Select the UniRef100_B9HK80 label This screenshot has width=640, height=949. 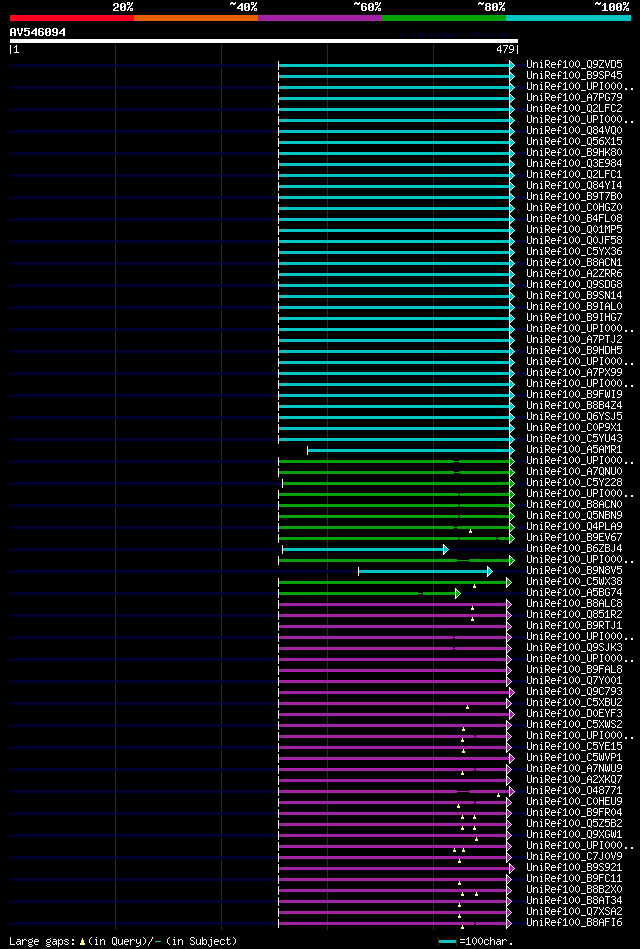pyautogui.click(x=575, y=153)
